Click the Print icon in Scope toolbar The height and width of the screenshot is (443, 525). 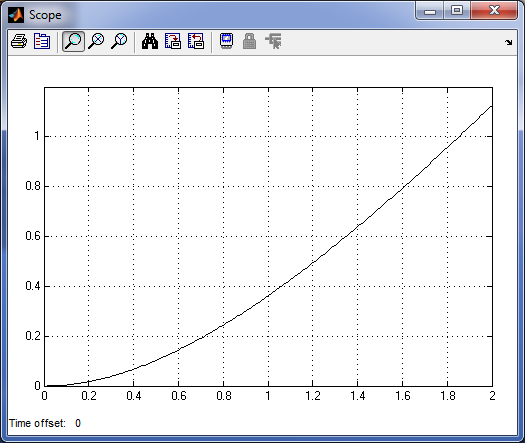[19, 42]
